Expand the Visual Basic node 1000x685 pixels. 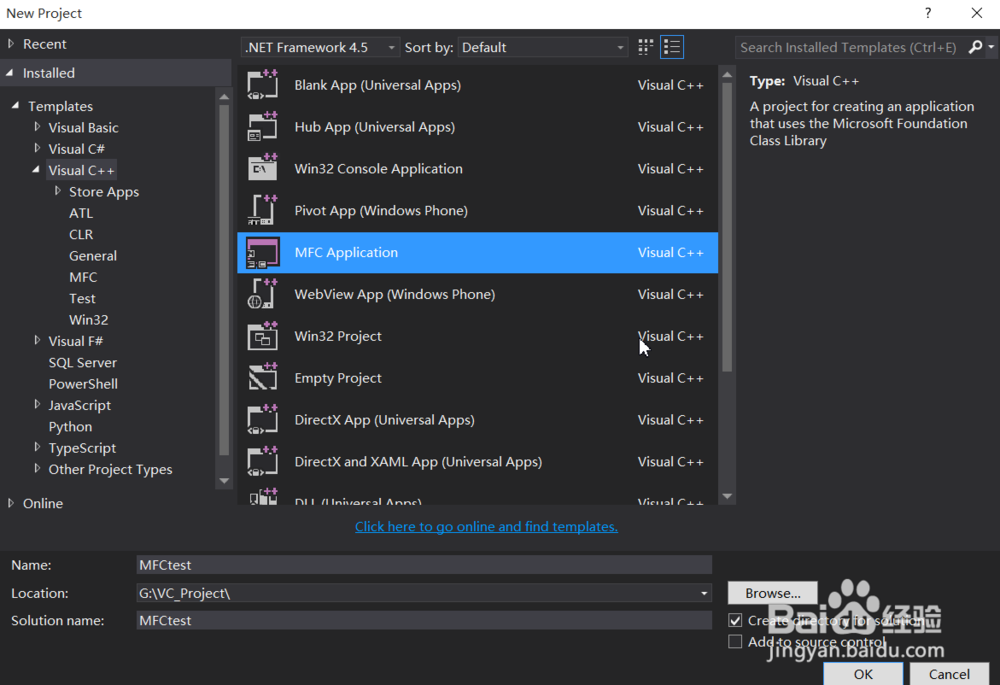tap(37, 127)
